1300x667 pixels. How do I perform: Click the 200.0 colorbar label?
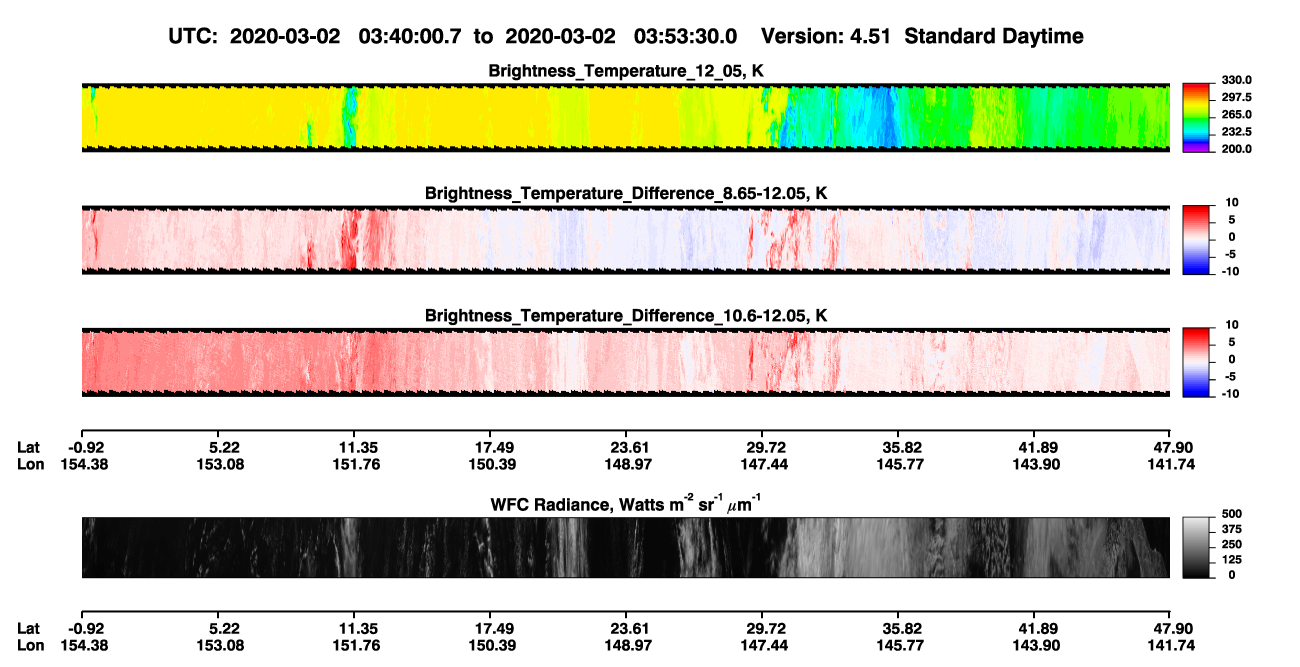[1236, 149]
